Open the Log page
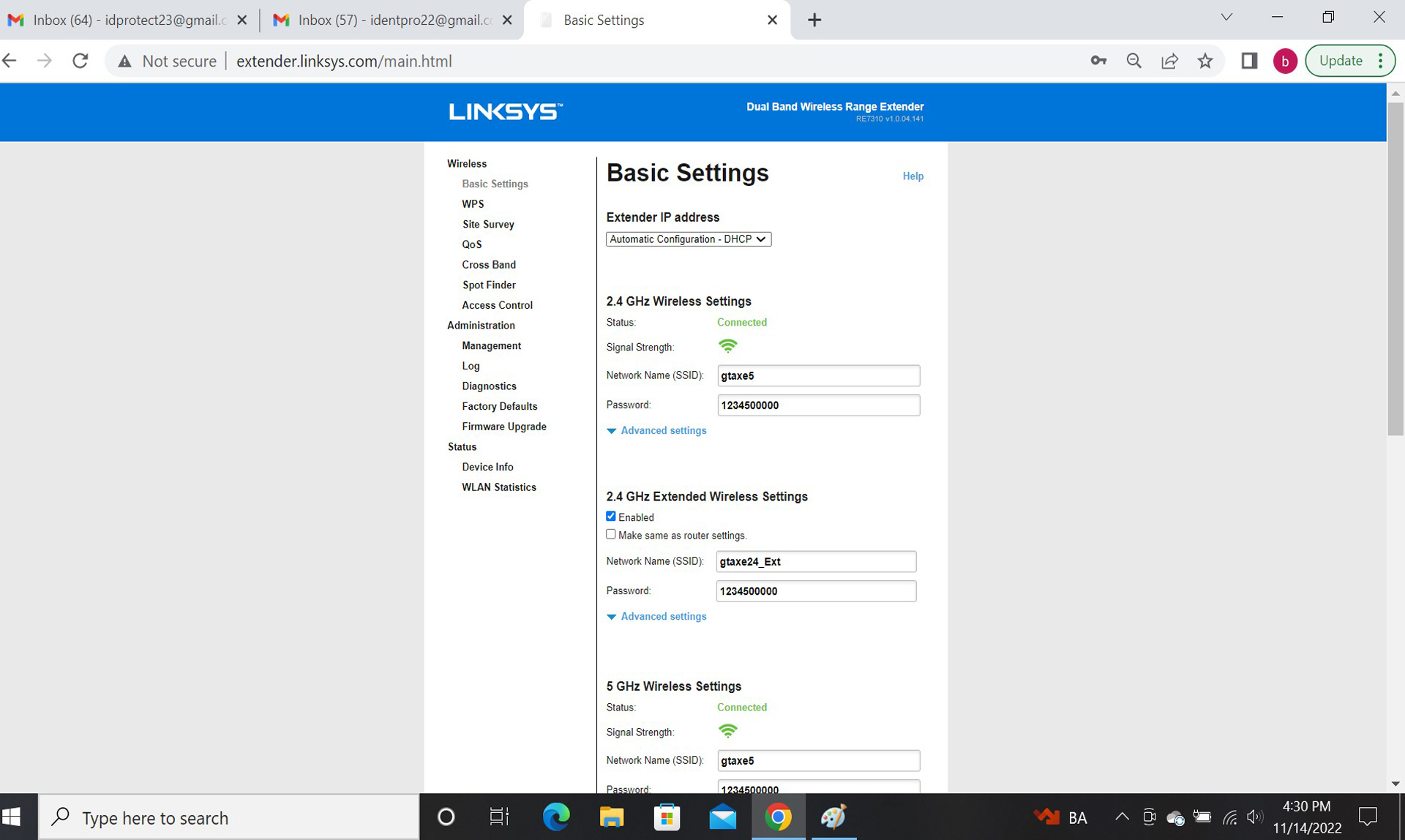Image resolution: width=1405 pixels, height=840 pixels. coord(471,366)
